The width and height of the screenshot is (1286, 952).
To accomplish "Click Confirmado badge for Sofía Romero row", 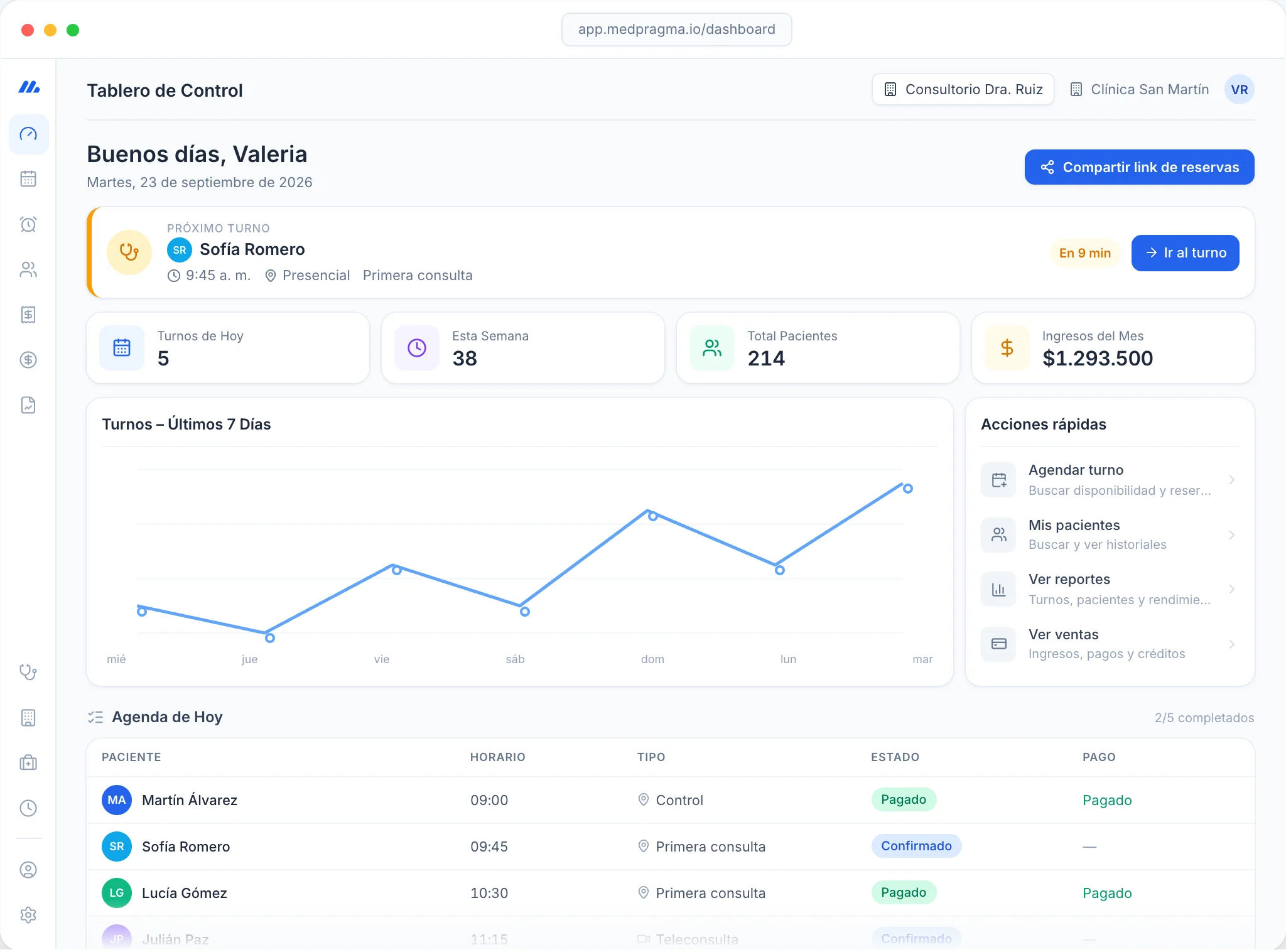I will pyautogui.click(x=916, y=846).
